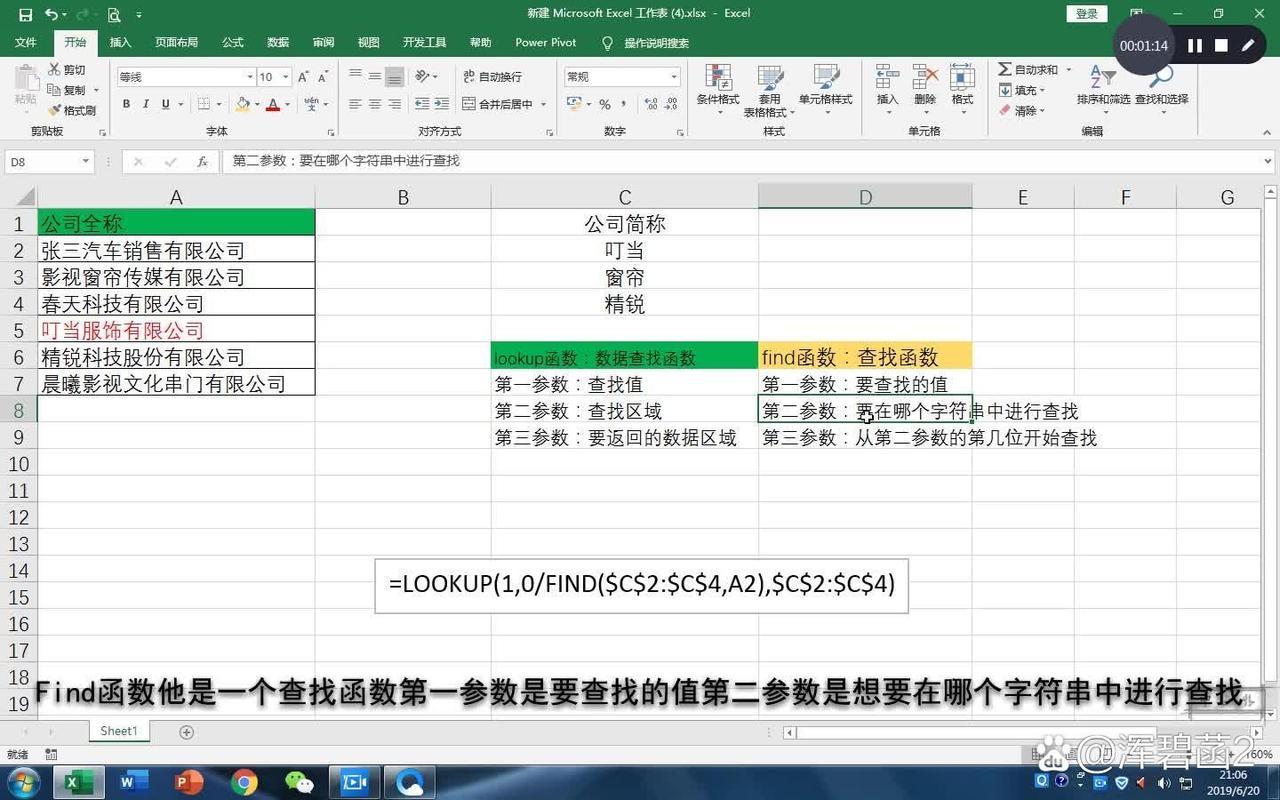
Task: Open Format as Table (套用表格格式)
Action: 769,90
